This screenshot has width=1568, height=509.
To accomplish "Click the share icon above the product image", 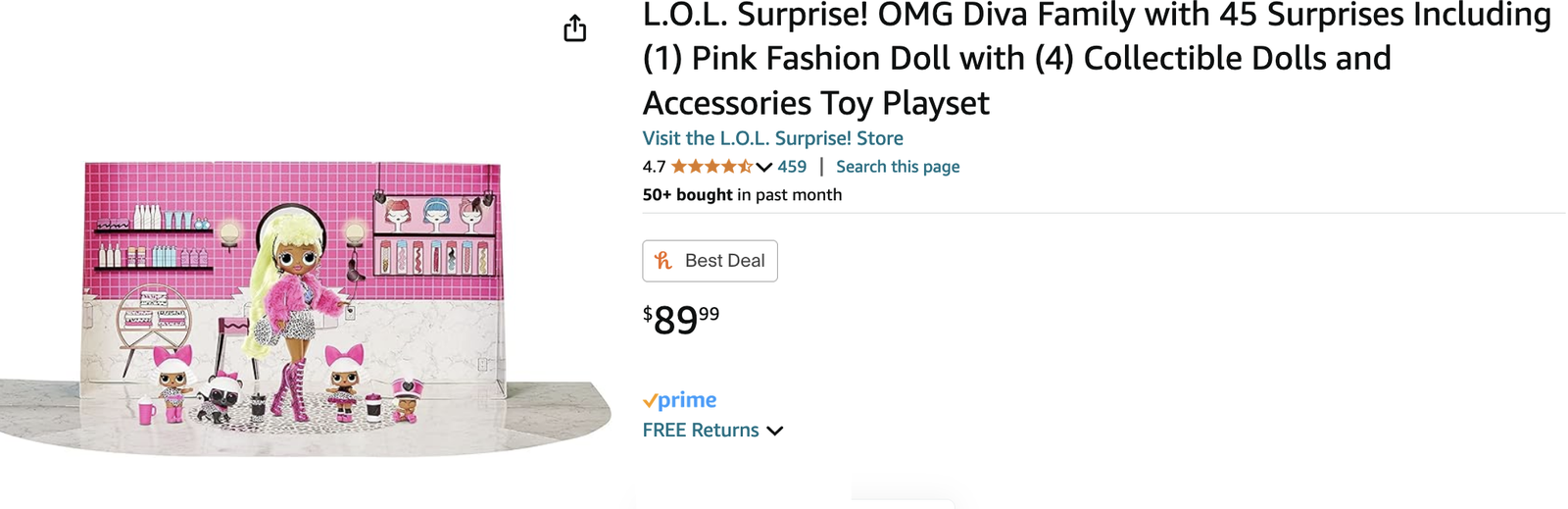I will (575, 29).
